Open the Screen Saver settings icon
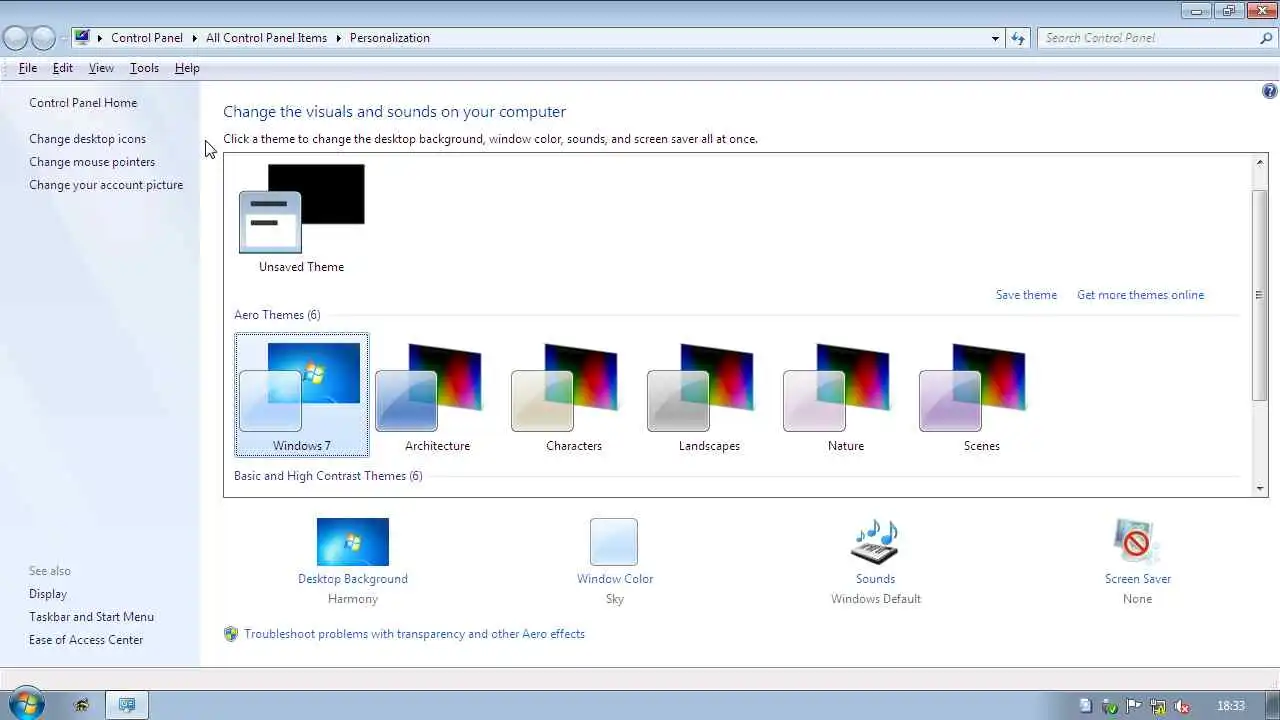 click(1137, 542)
